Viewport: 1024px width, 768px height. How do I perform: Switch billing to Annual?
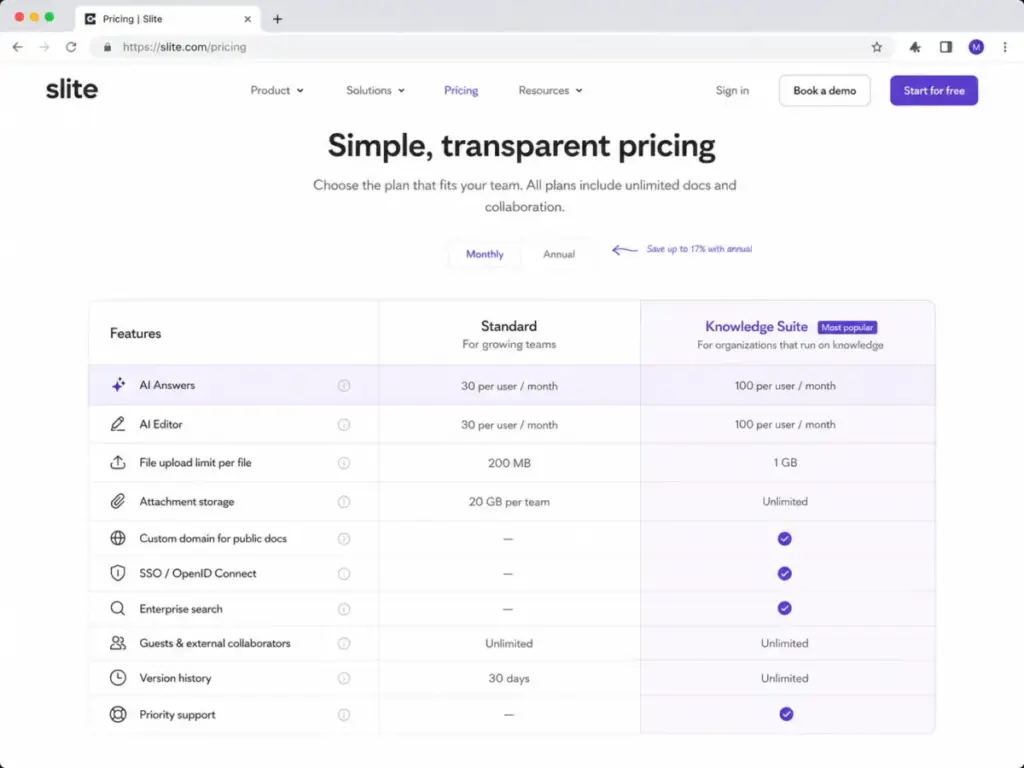coord(559,254)
